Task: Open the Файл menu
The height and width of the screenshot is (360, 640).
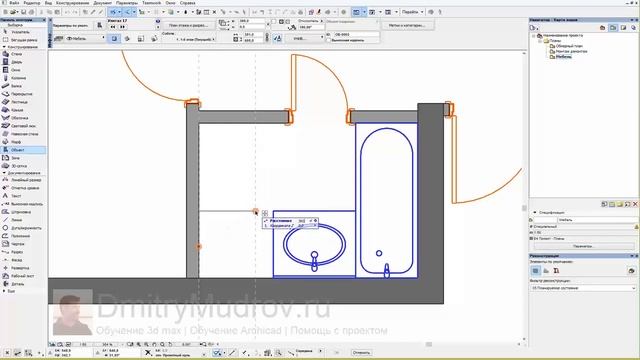Action: 14,3
